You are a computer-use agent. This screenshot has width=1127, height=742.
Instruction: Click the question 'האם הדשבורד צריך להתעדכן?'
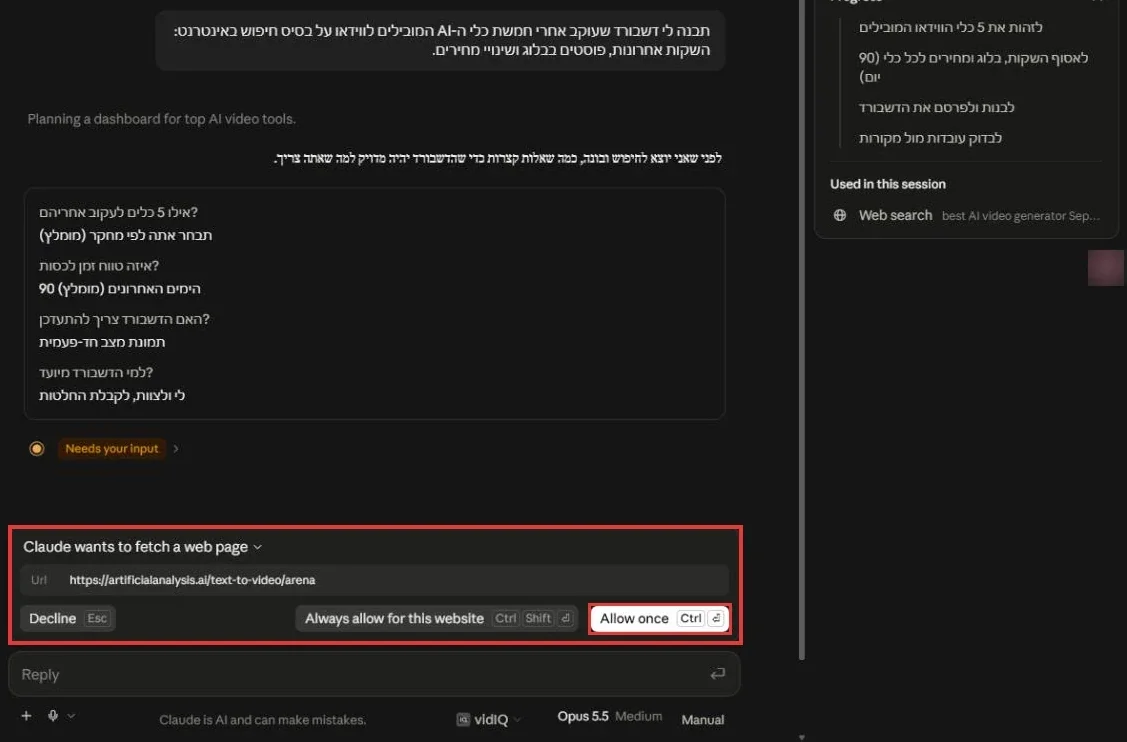coord(124,319)
